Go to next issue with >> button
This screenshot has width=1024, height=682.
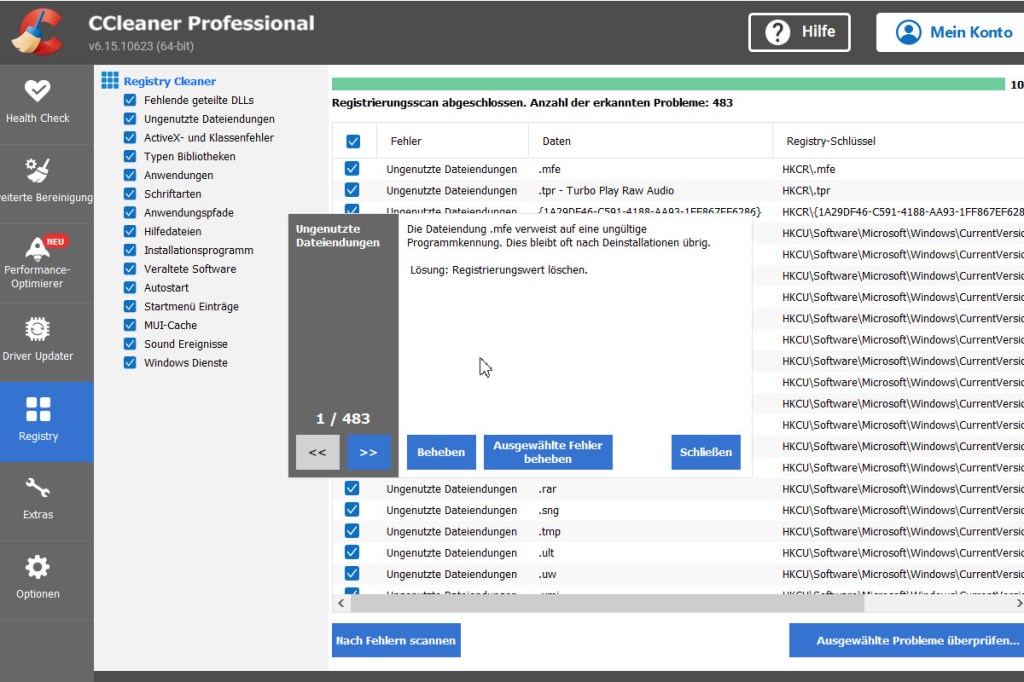tap(368, 452)
